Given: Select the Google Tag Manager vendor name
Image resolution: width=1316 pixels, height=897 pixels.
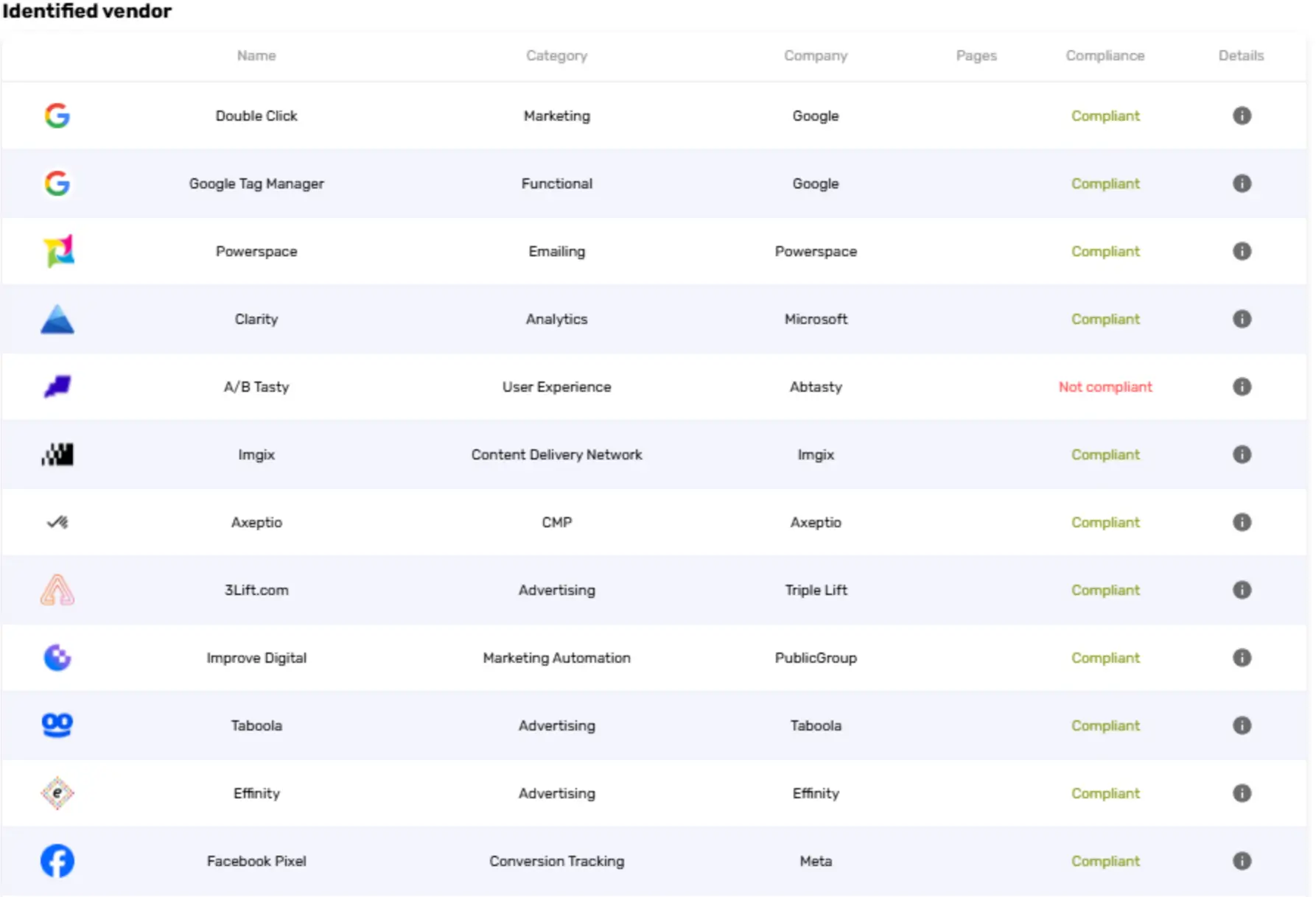Looking at the screenshot, I should point(256,183).
